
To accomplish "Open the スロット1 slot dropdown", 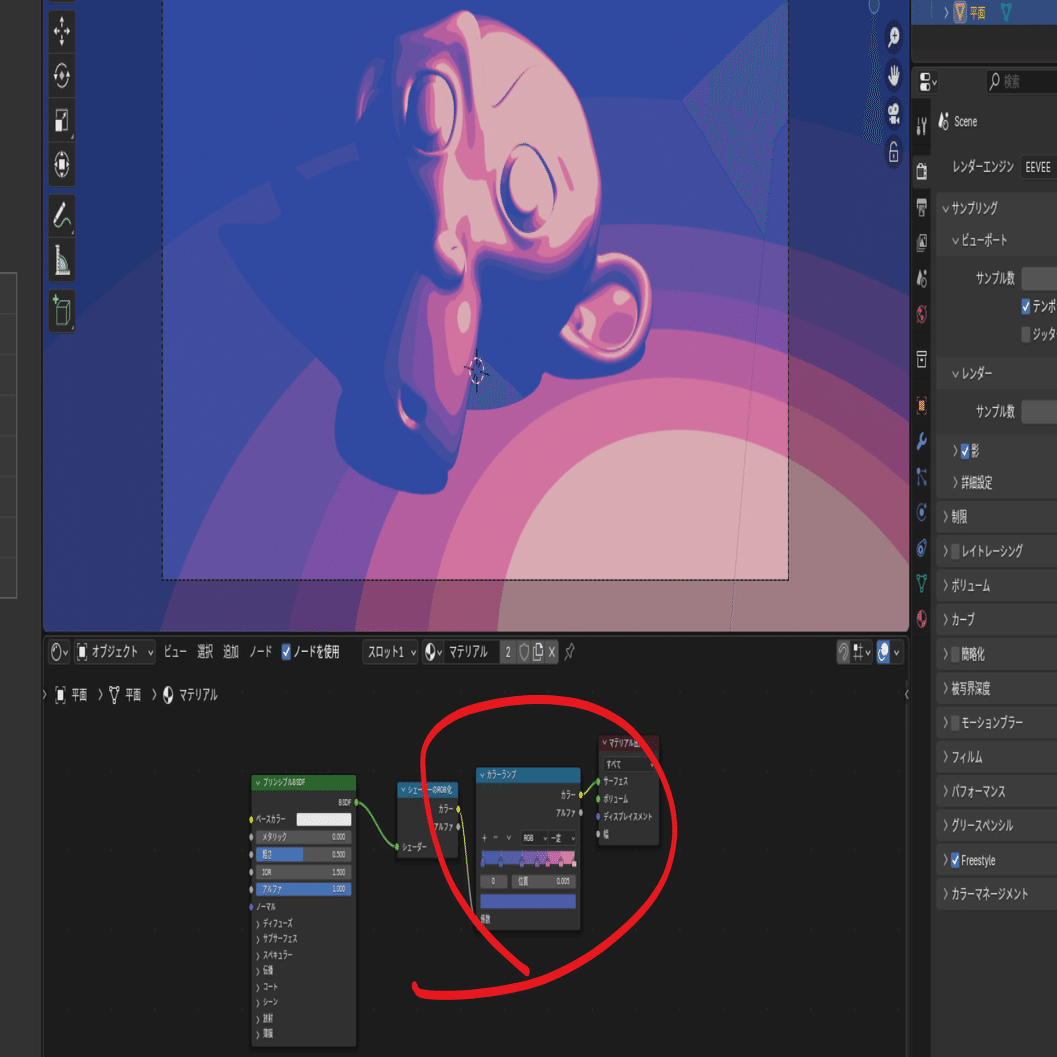I will [391, 652].
